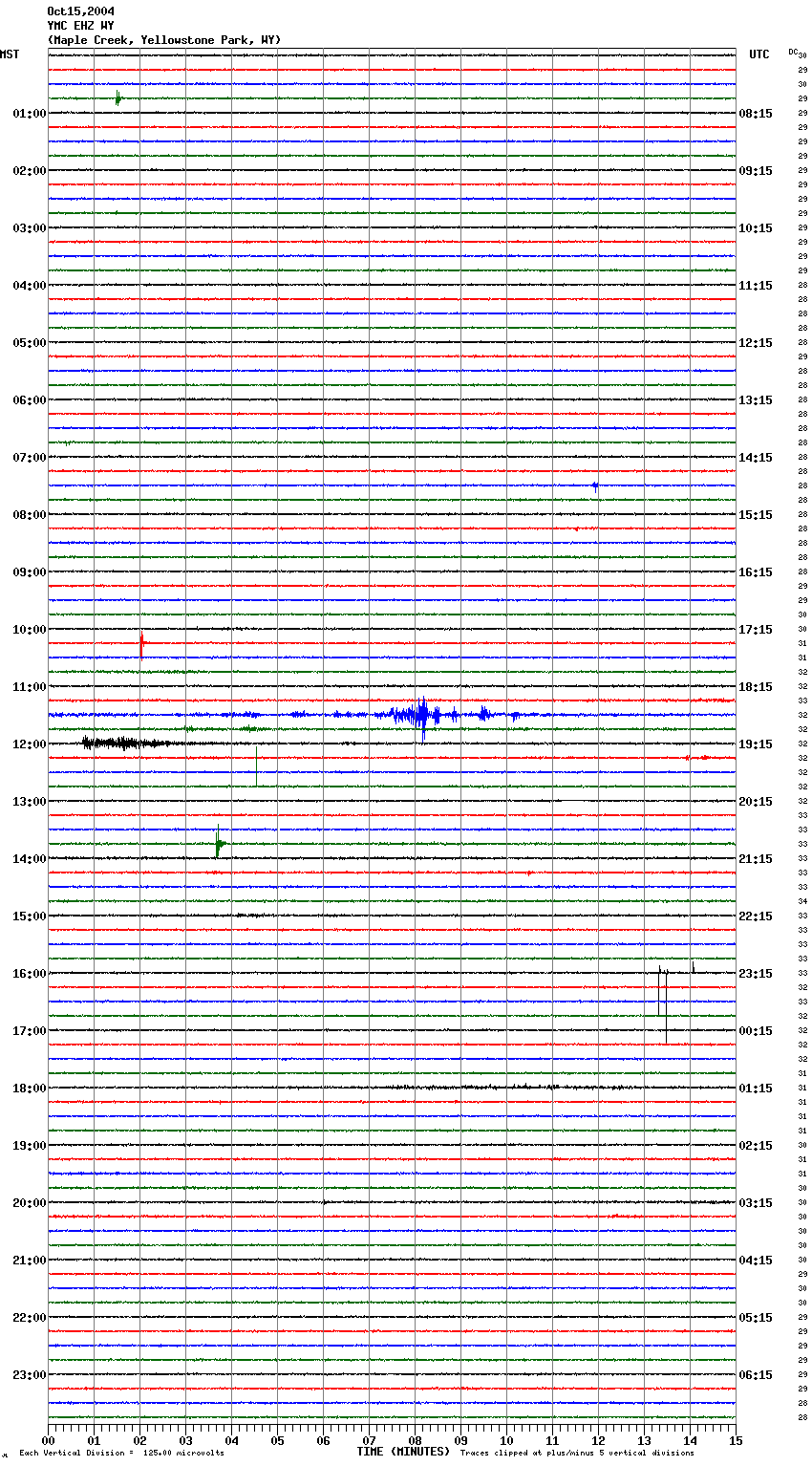Click the green spike before 14:00
Image resolution: width=812 pixels, height=1466 pixels.
pos(219,843)
